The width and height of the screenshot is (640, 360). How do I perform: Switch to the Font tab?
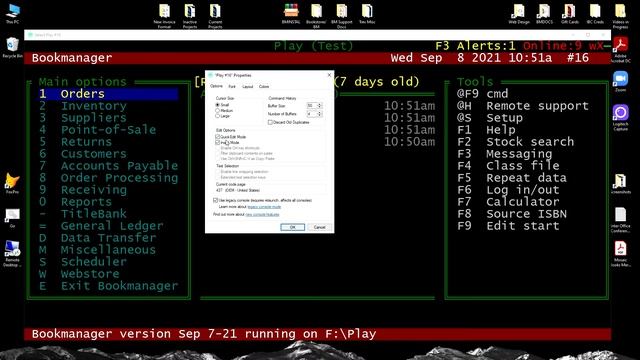click(x=232, y=87)
